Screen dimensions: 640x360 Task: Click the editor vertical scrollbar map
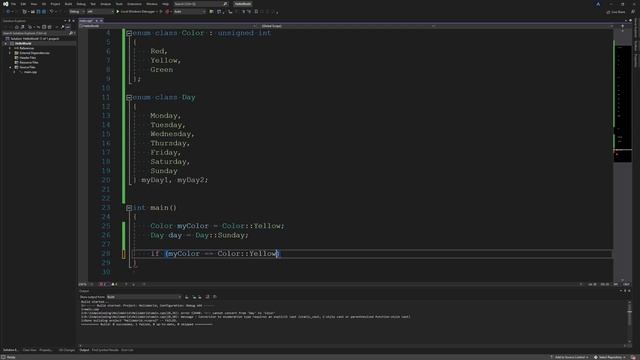pyautogui.click(x=622, y=155)
